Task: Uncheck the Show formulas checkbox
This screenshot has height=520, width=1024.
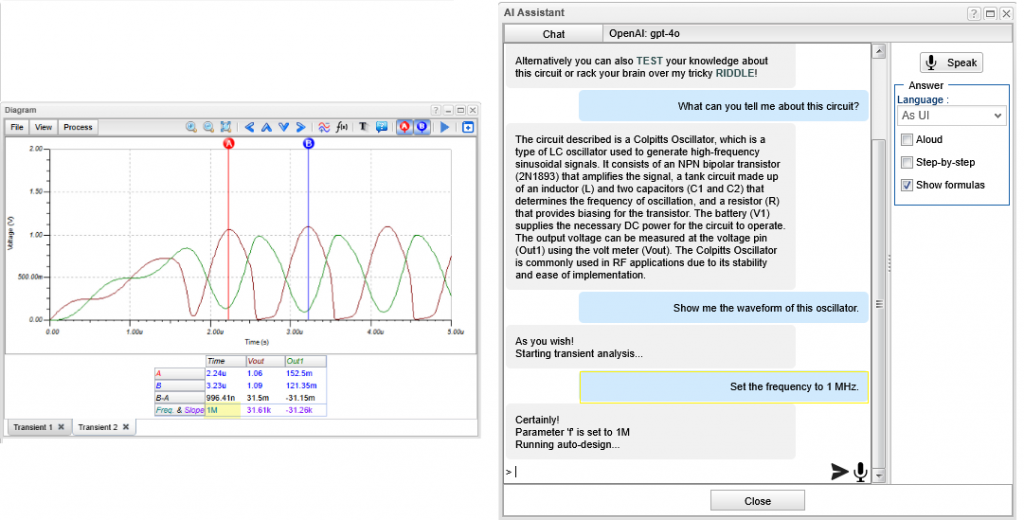Action: 906,185
